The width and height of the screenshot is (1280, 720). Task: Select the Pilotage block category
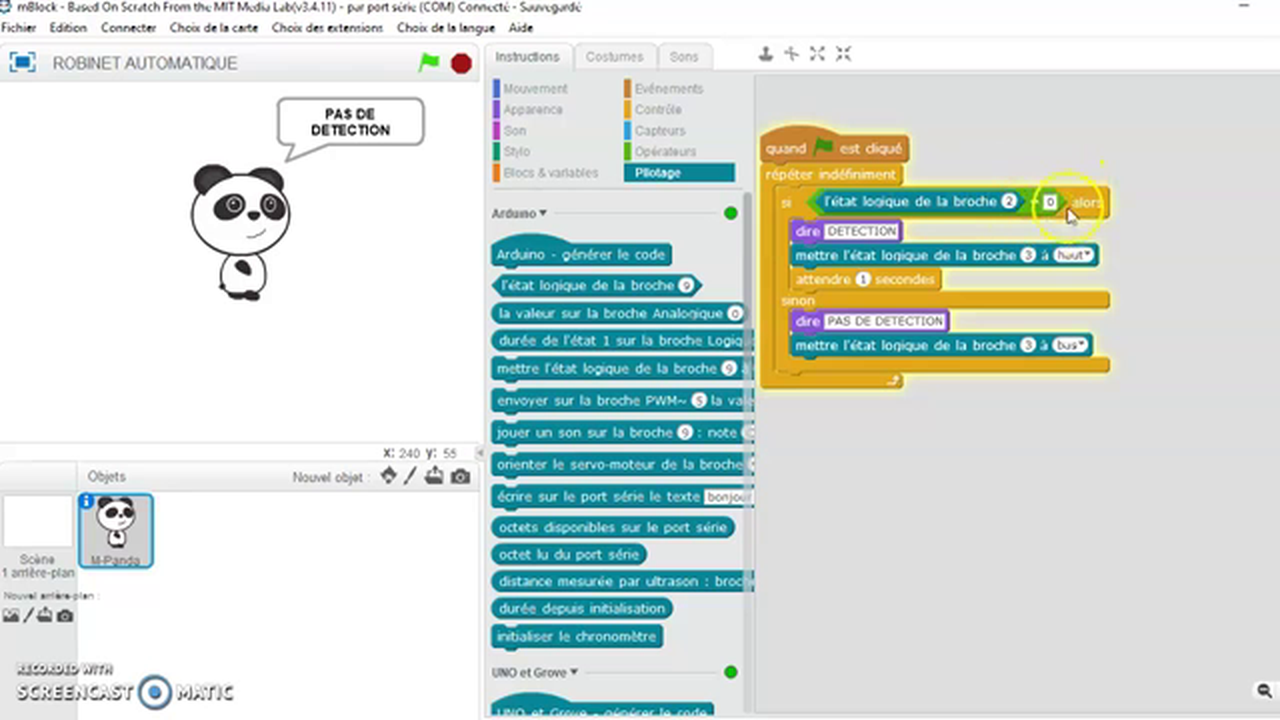pyautogui.click(x=657, y=172)
